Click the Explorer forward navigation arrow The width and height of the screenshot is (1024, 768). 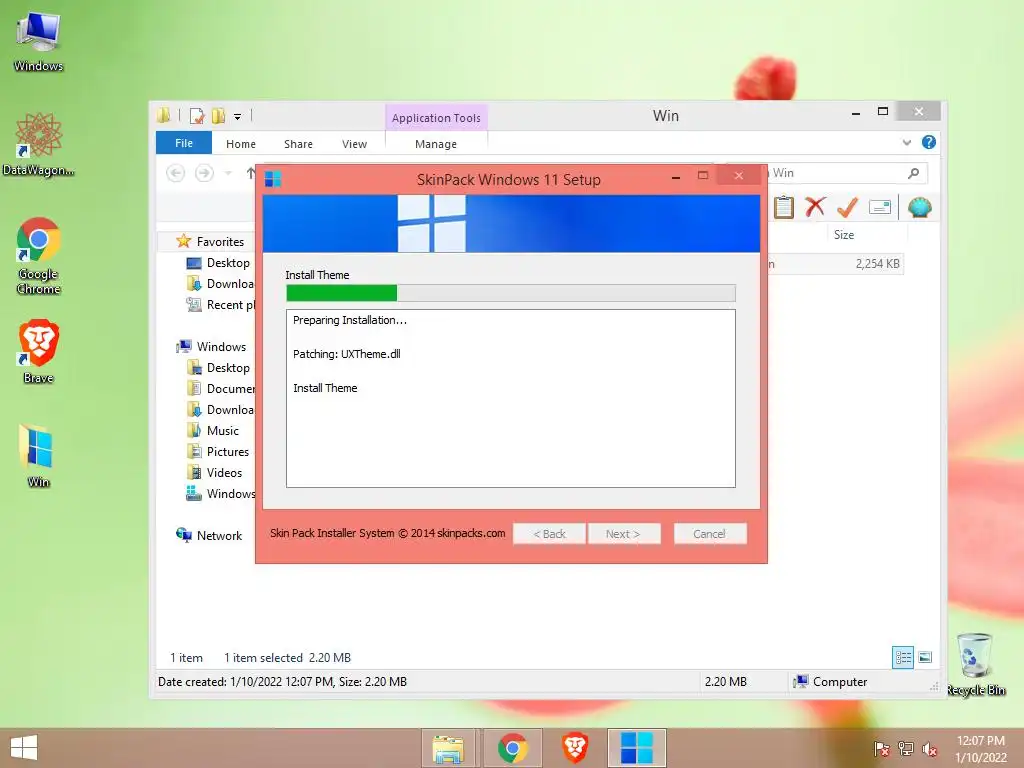204,173
